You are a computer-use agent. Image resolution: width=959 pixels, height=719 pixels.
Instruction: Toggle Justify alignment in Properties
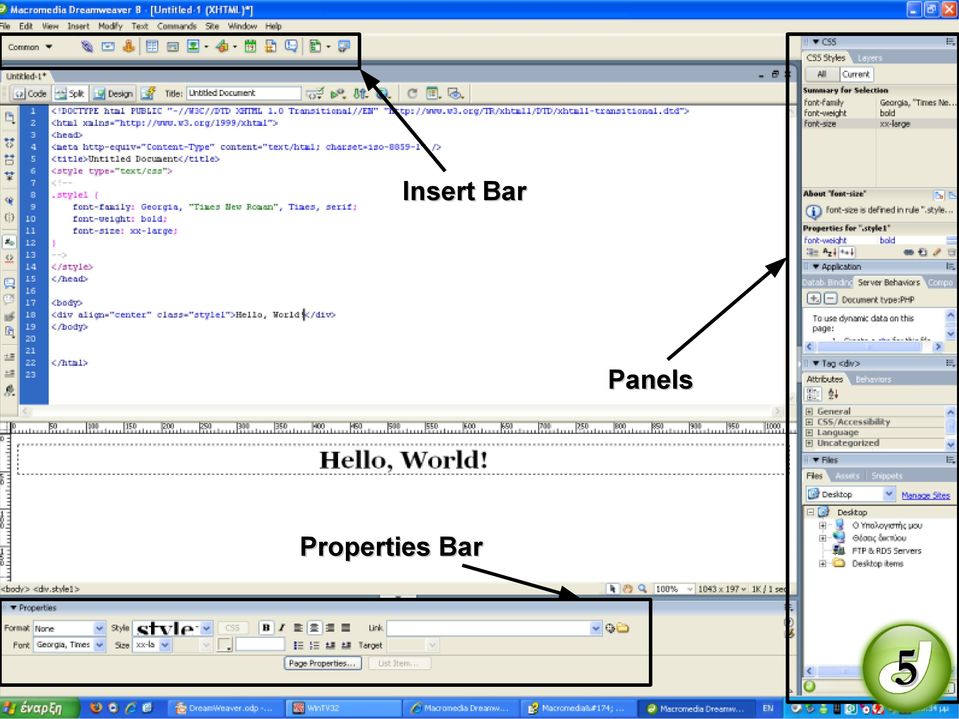coord(346,628)
